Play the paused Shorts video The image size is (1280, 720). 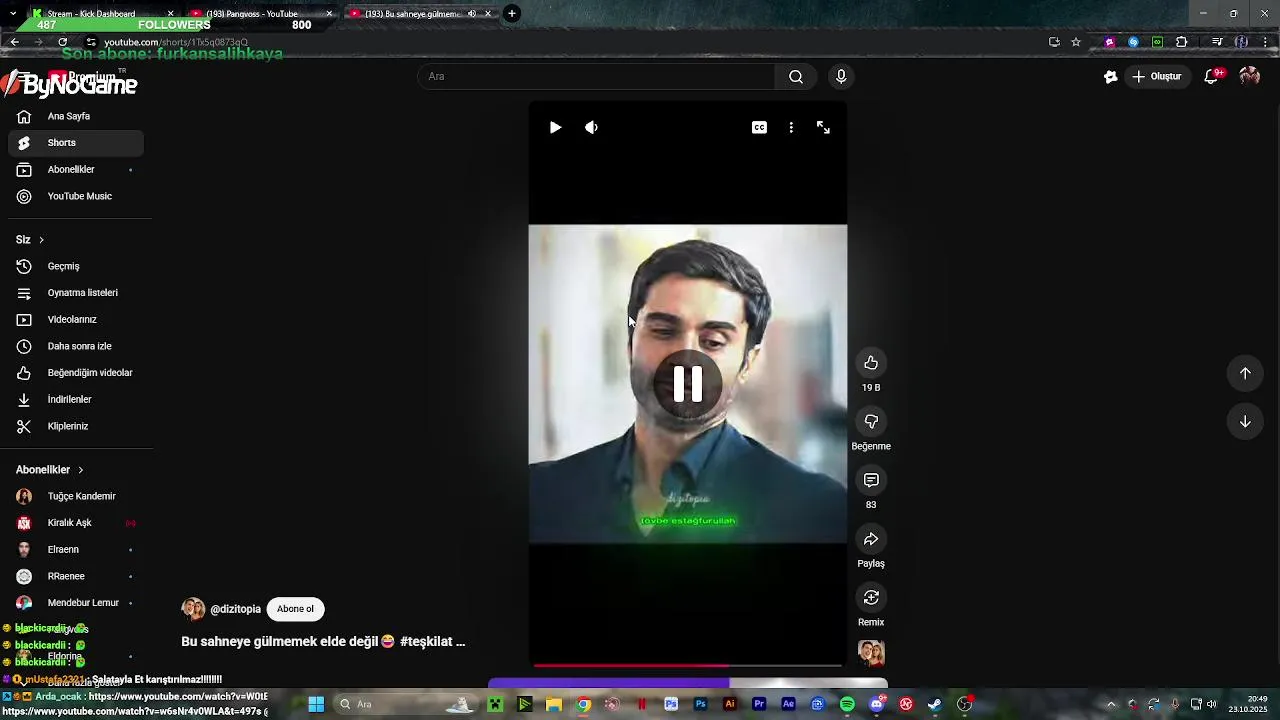click(x=555, y=127)
